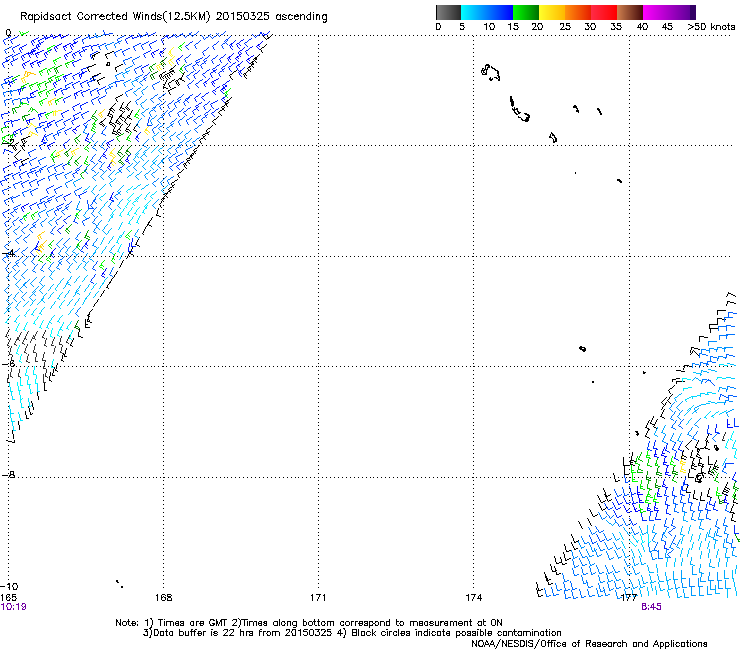Click the cyan-blue 5-15 knots color band
This screenshot has height=650, width=740.
coord(487,12)
